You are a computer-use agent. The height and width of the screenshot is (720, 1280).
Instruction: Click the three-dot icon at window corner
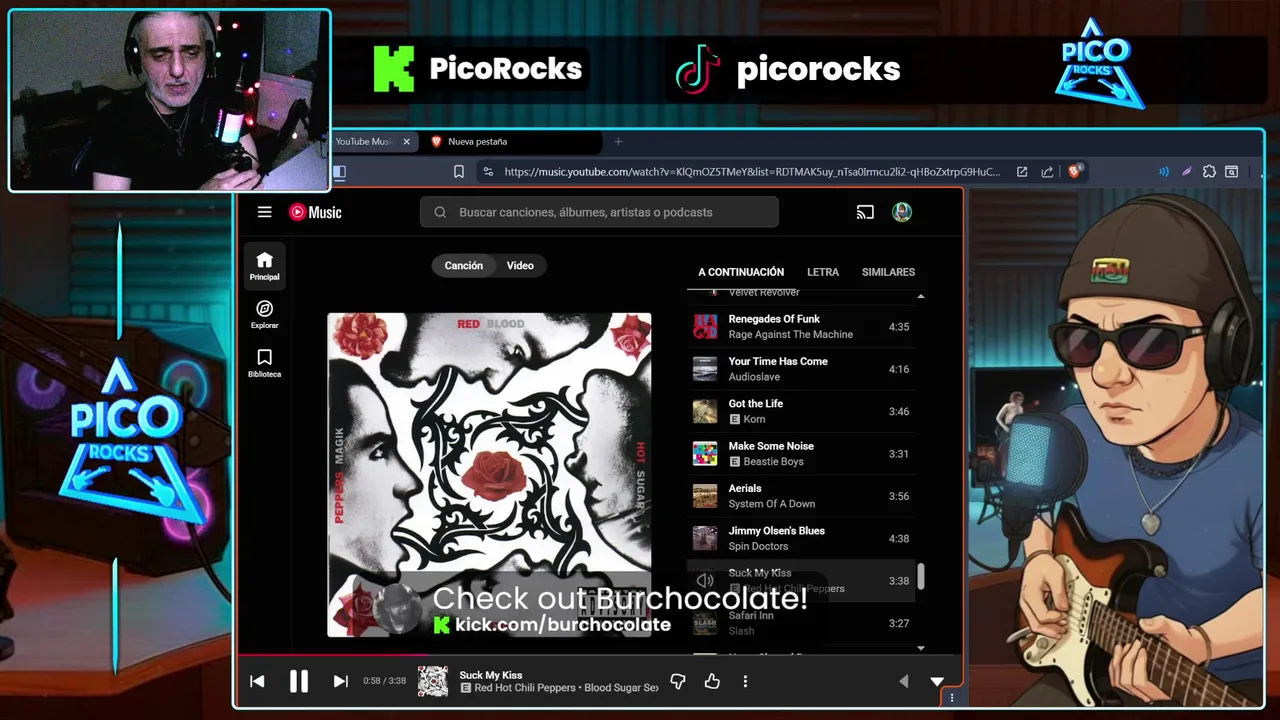[952, 698]
